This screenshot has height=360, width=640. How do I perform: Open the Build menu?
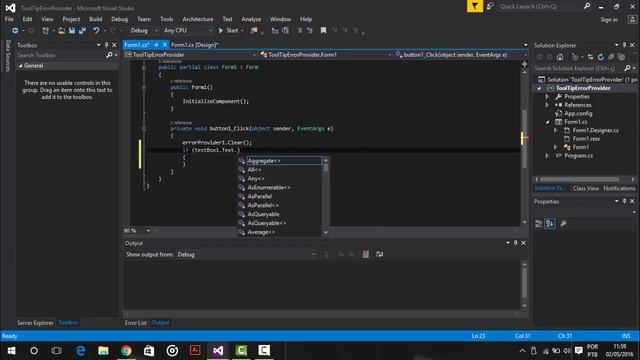point(96,19)
